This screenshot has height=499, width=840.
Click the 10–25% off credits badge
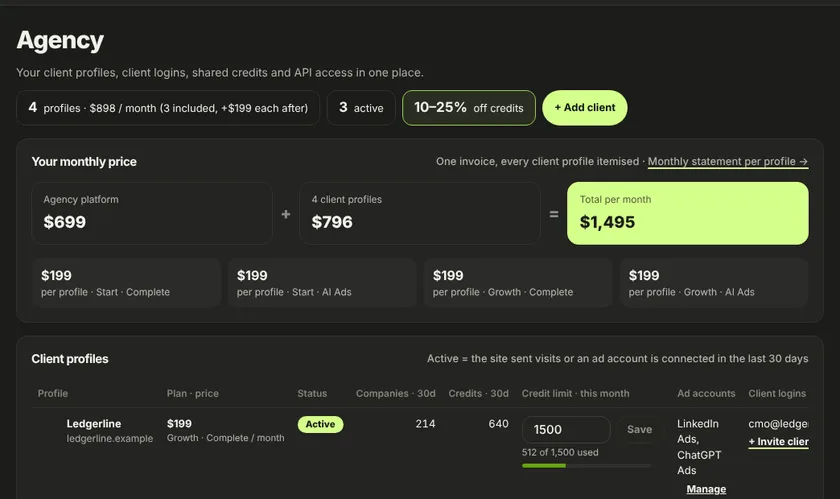coord(469,108)
